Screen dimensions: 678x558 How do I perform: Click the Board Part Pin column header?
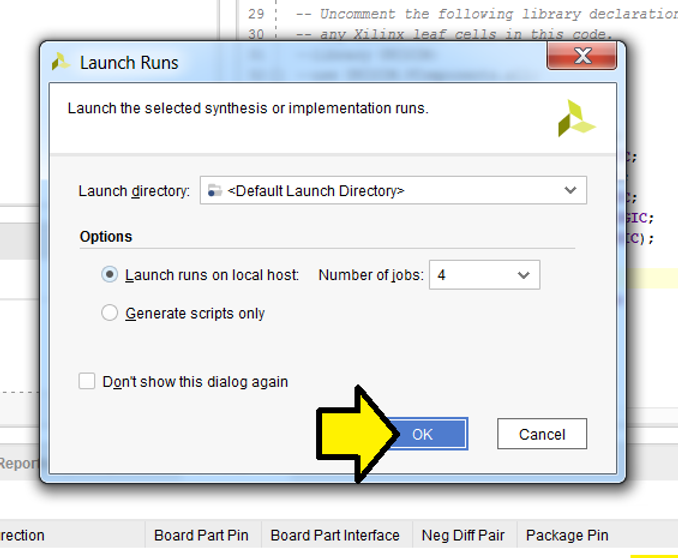(x=201, y=535)
